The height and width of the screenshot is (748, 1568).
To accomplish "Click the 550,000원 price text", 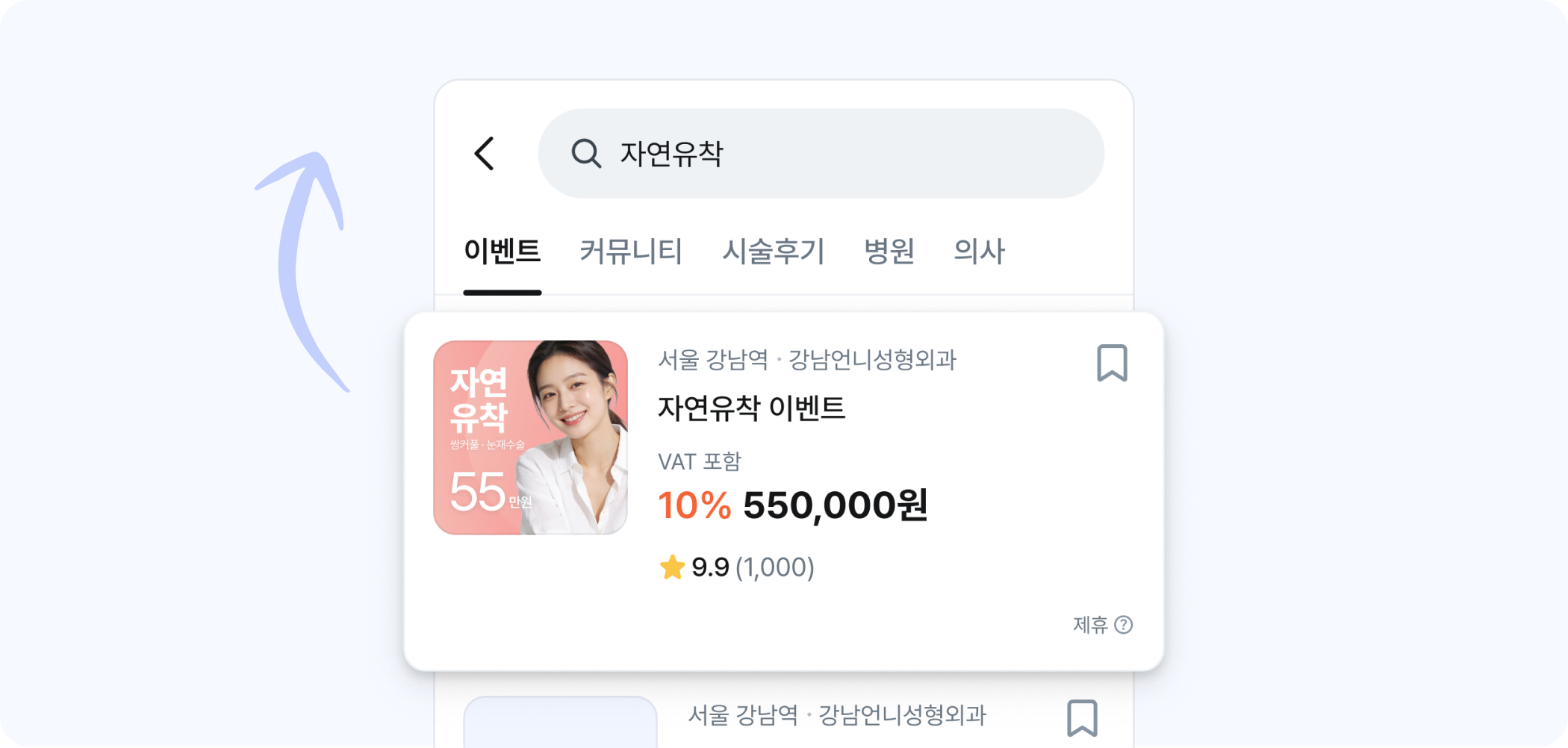I will 836,505.
